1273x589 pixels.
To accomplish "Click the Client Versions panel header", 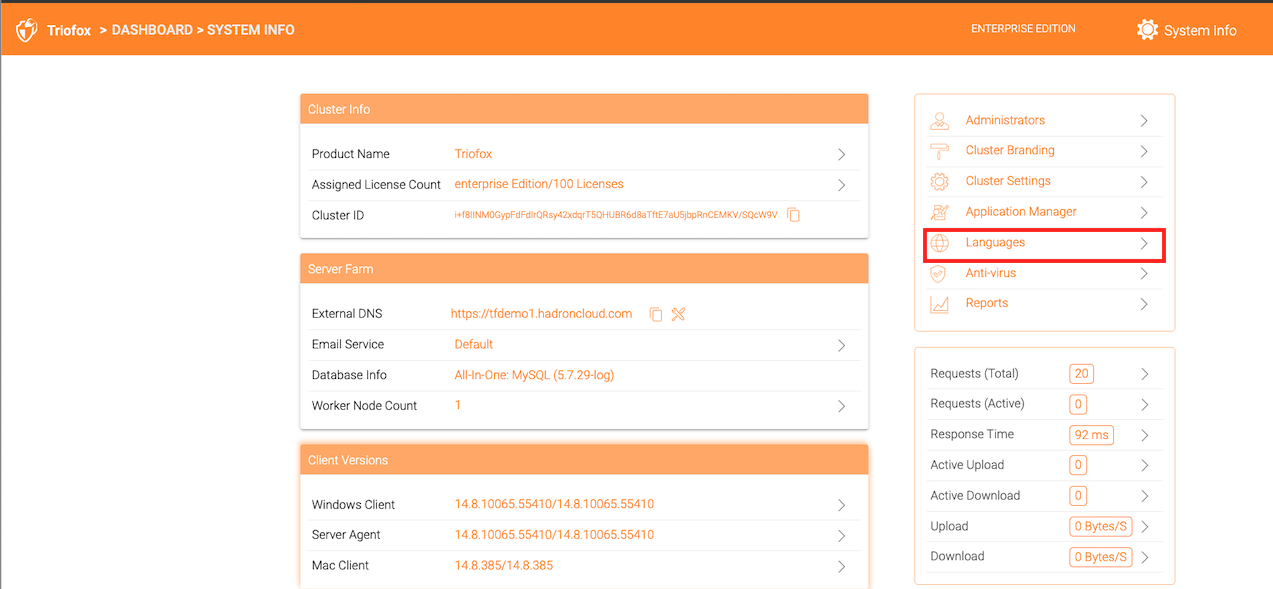I will [584, 460].
